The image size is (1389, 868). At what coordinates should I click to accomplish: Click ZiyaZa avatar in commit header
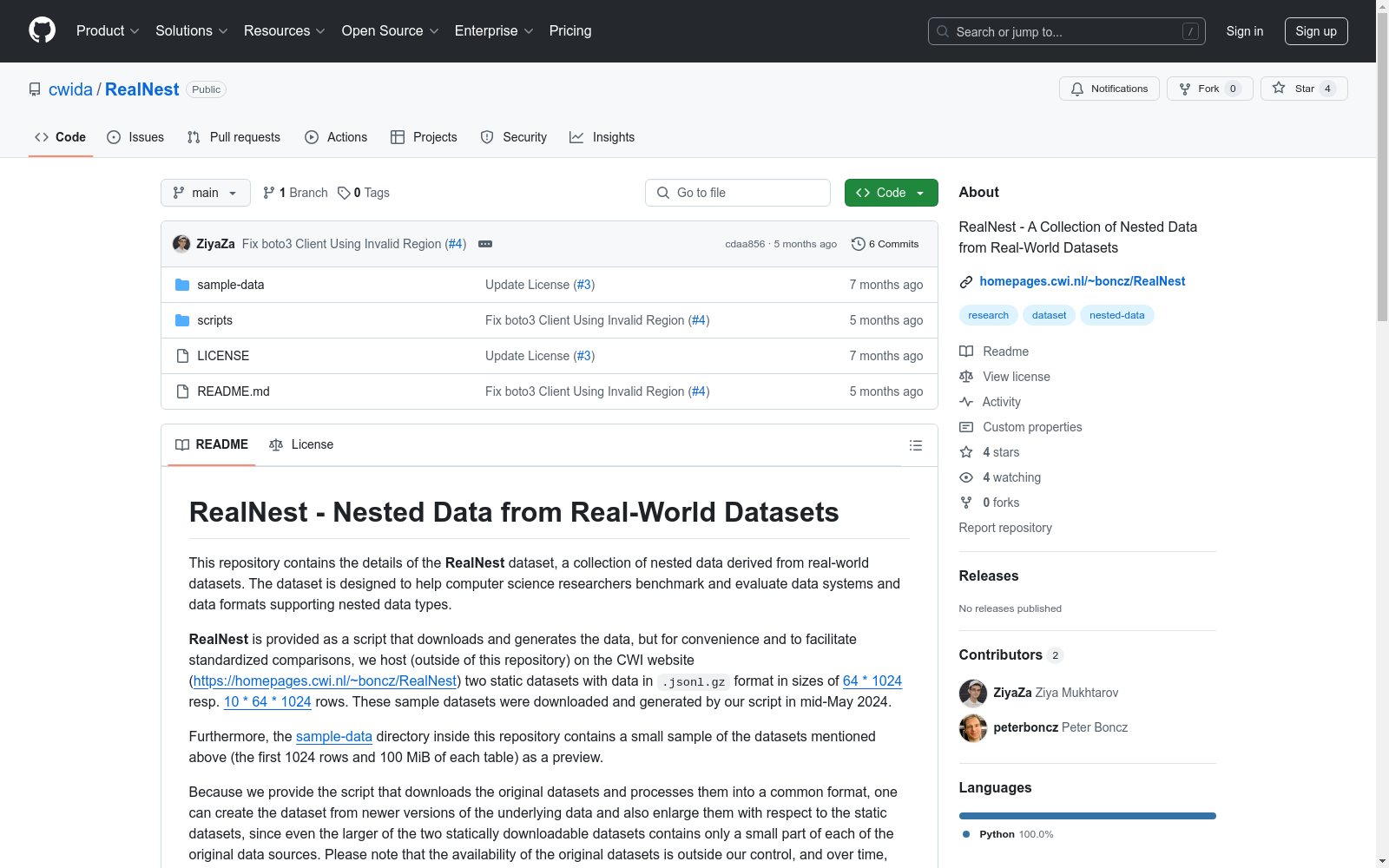(181, 244)
